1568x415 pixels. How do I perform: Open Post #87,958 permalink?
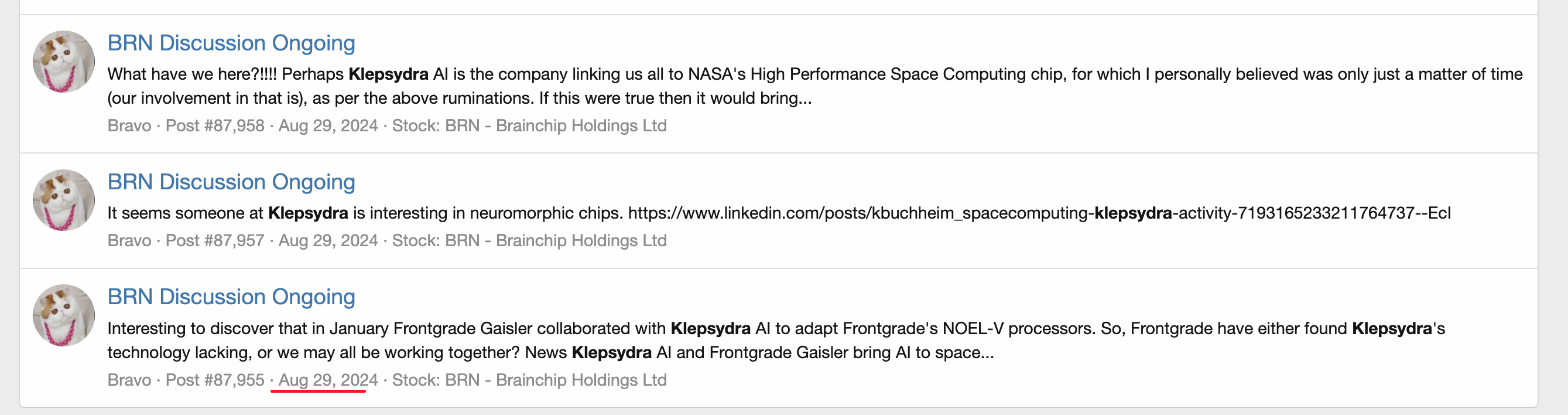coord(214,126)
